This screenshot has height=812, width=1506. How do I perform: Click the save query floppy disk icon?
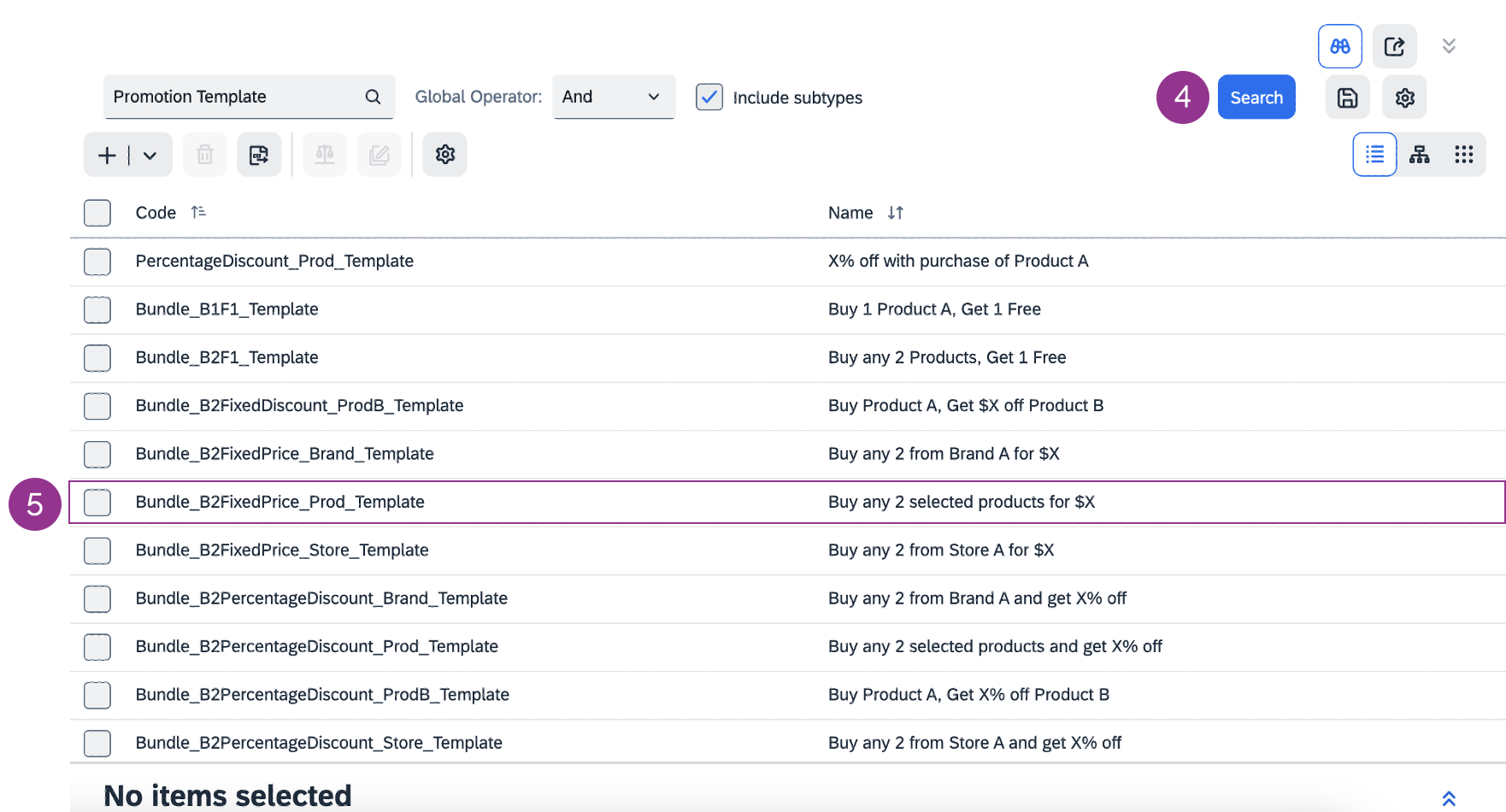point(1347,97)
